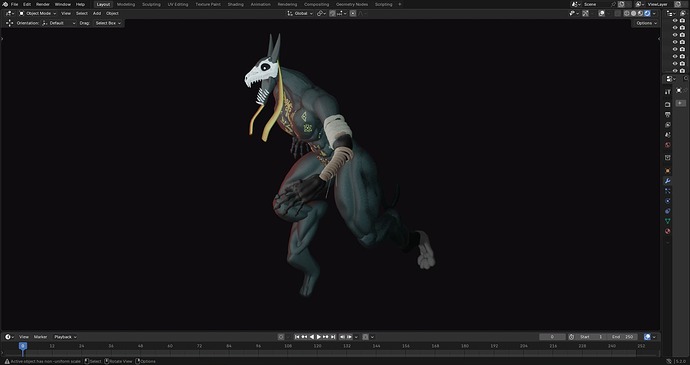Open the Global transform orientation dropdown
Screen dimensions: 690x365
[x=300, y=13]
